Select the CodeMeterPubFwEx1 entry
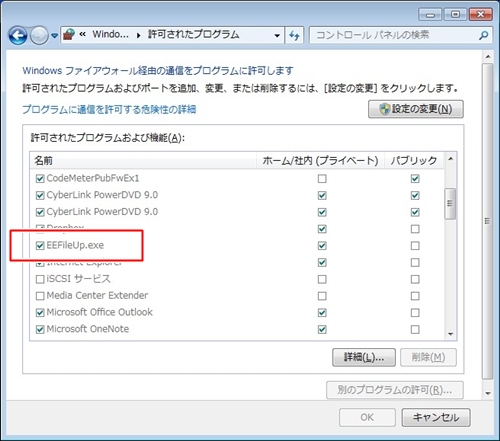The width and height of the screenshot is (500, 441). 93,178
